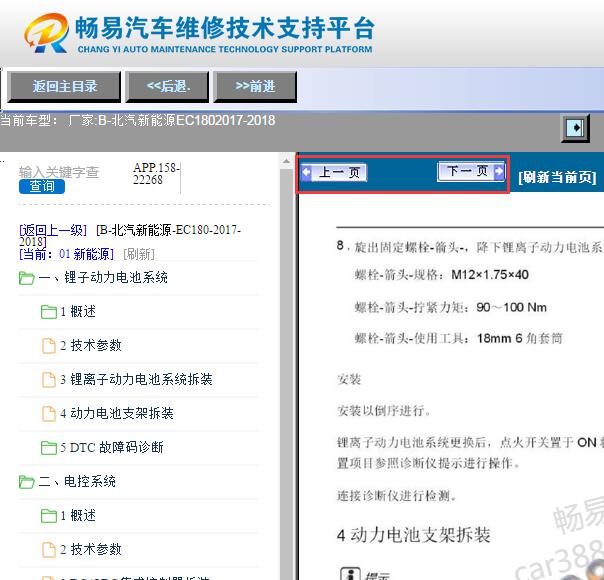The width and height of the screenshot is (604, 580).
Task: Expand 1 概述 under 电控系统
Action: point(78,515)
